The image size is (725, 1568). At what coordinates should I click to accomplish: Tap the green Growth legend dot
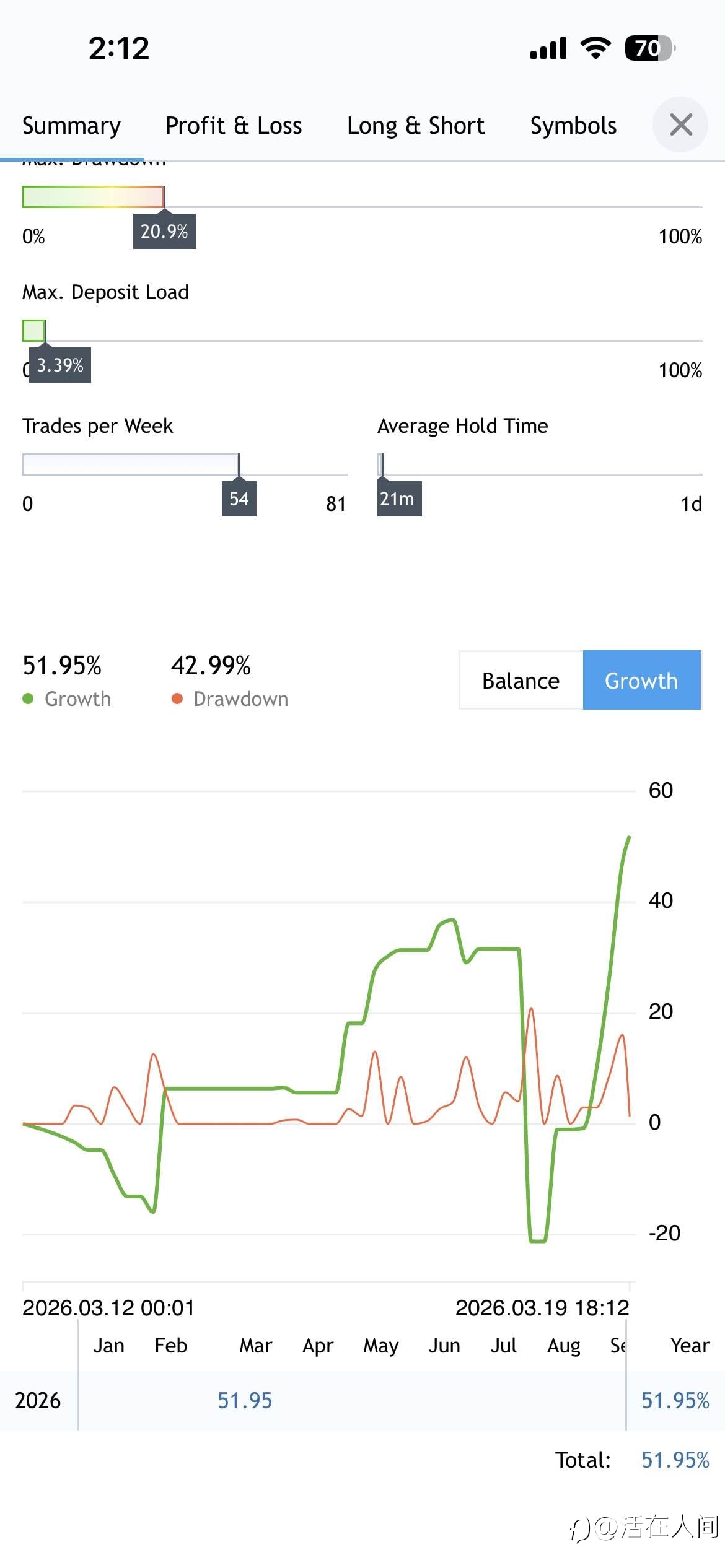coord(28,699)
